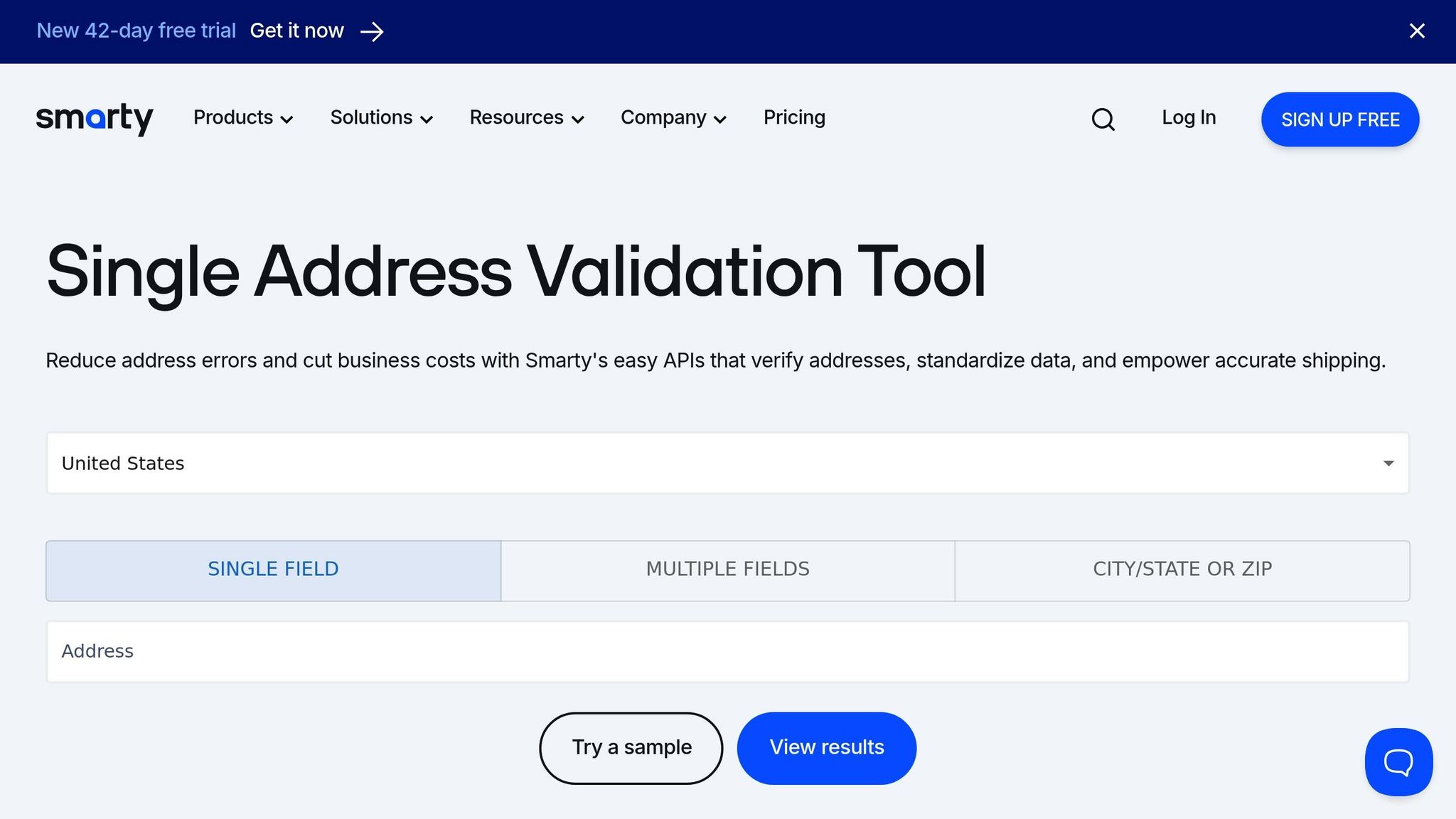
Task: Click the View results button
Action: [x=826, y=747]
